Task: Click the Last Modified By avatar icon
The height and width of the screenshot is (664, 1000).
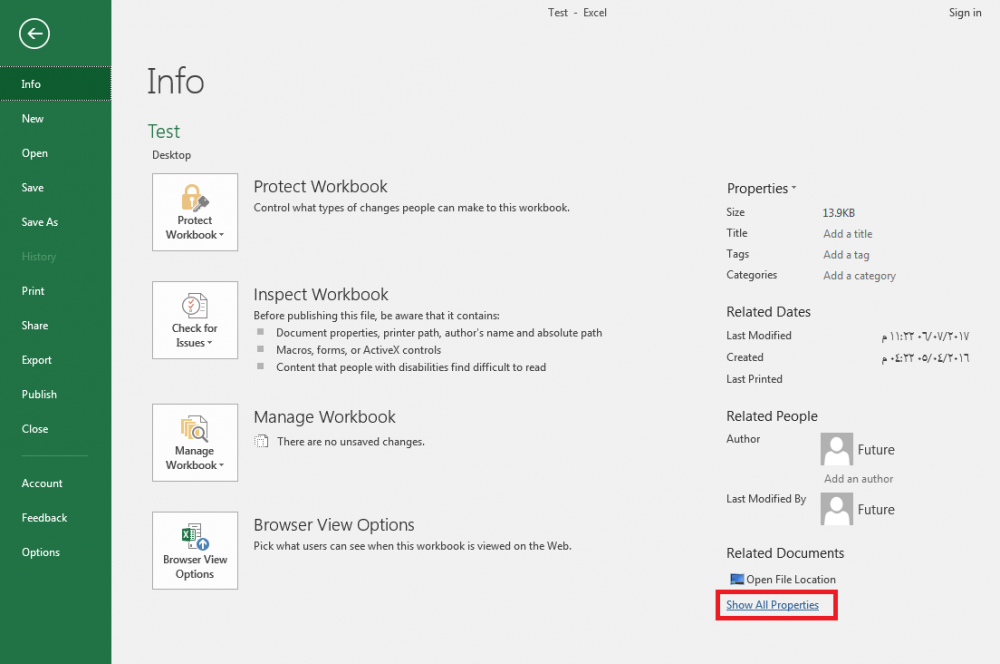Action: pyautogui.click(x=837, y=509)
